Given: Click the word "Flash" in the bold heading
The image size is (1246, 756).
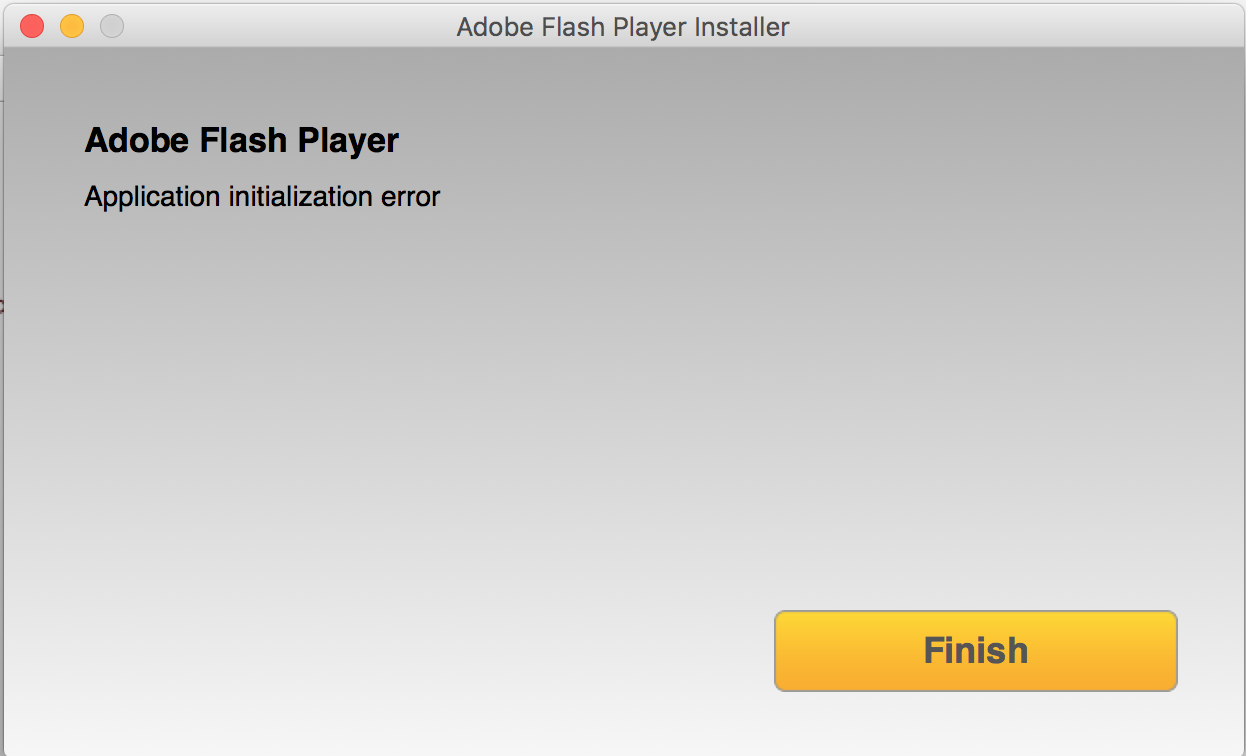Looking at the screenshot, I should 234,140.
